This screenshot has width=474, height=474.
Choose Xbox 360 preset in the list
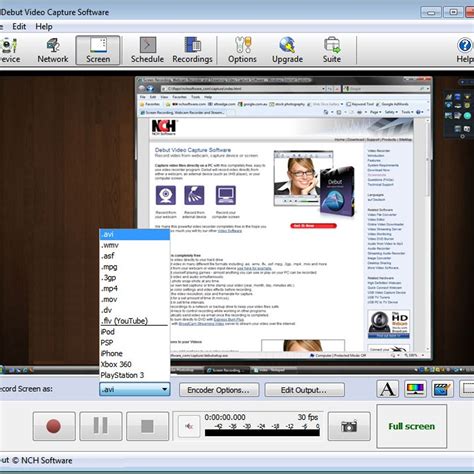[x=135, y=364]
